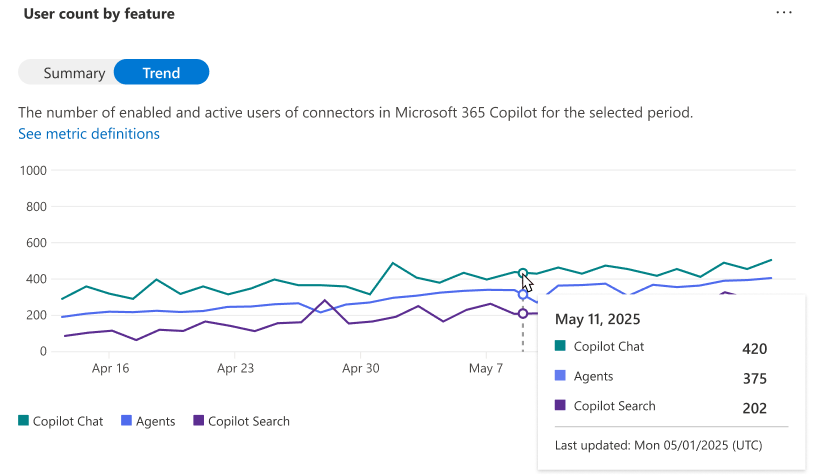
Task: Click the May 7 axis label
Action: point(486,368)
